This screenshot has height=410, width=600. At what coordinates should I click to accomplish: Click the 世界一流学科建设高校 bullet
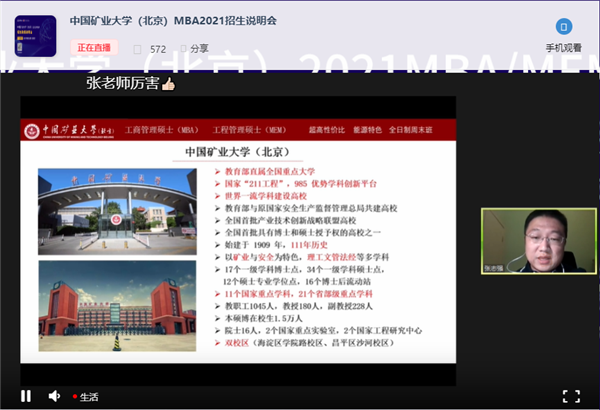tap(261, 196)
